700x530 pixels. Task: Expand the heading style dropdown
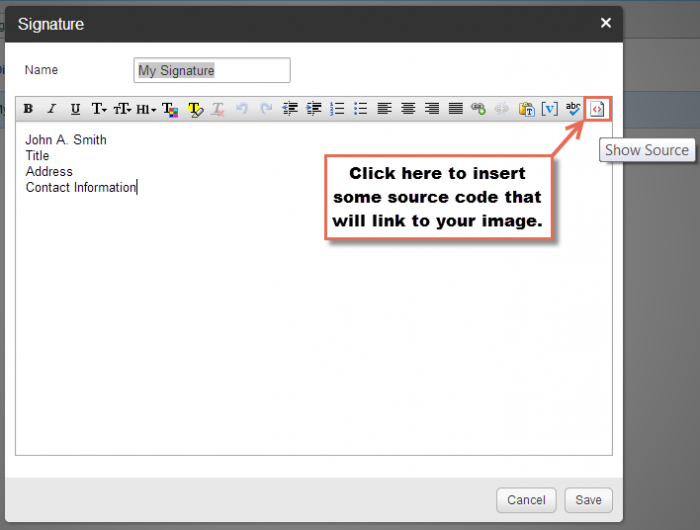[146, 109]
